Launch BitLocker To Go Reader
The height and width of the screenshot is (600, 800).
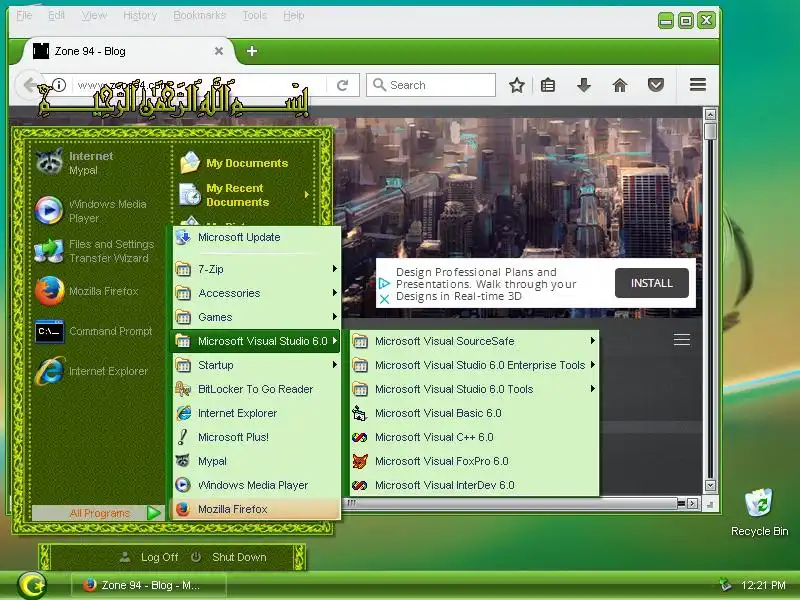point(256,389)
